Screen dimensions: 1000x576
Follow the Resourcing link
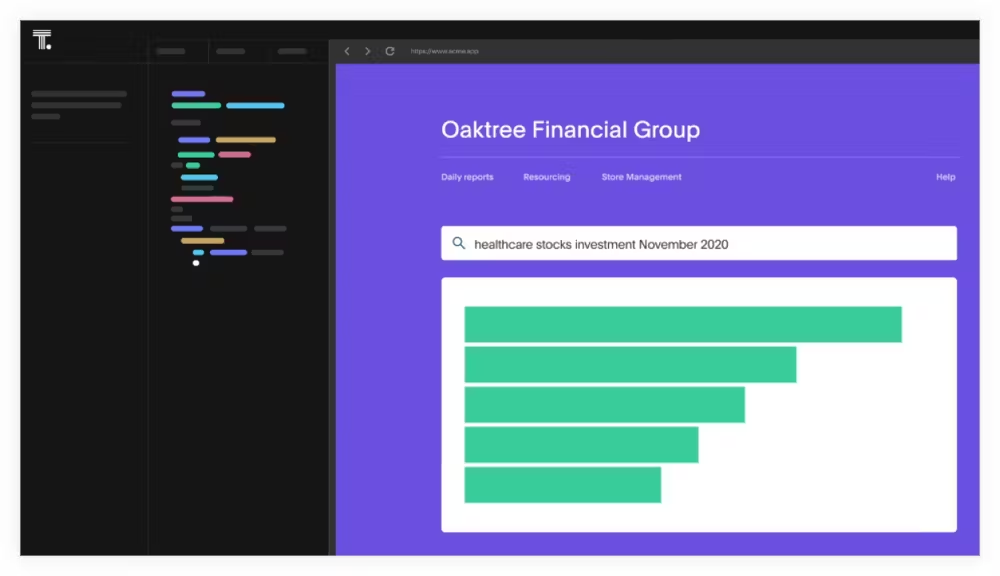click(546, 177)
